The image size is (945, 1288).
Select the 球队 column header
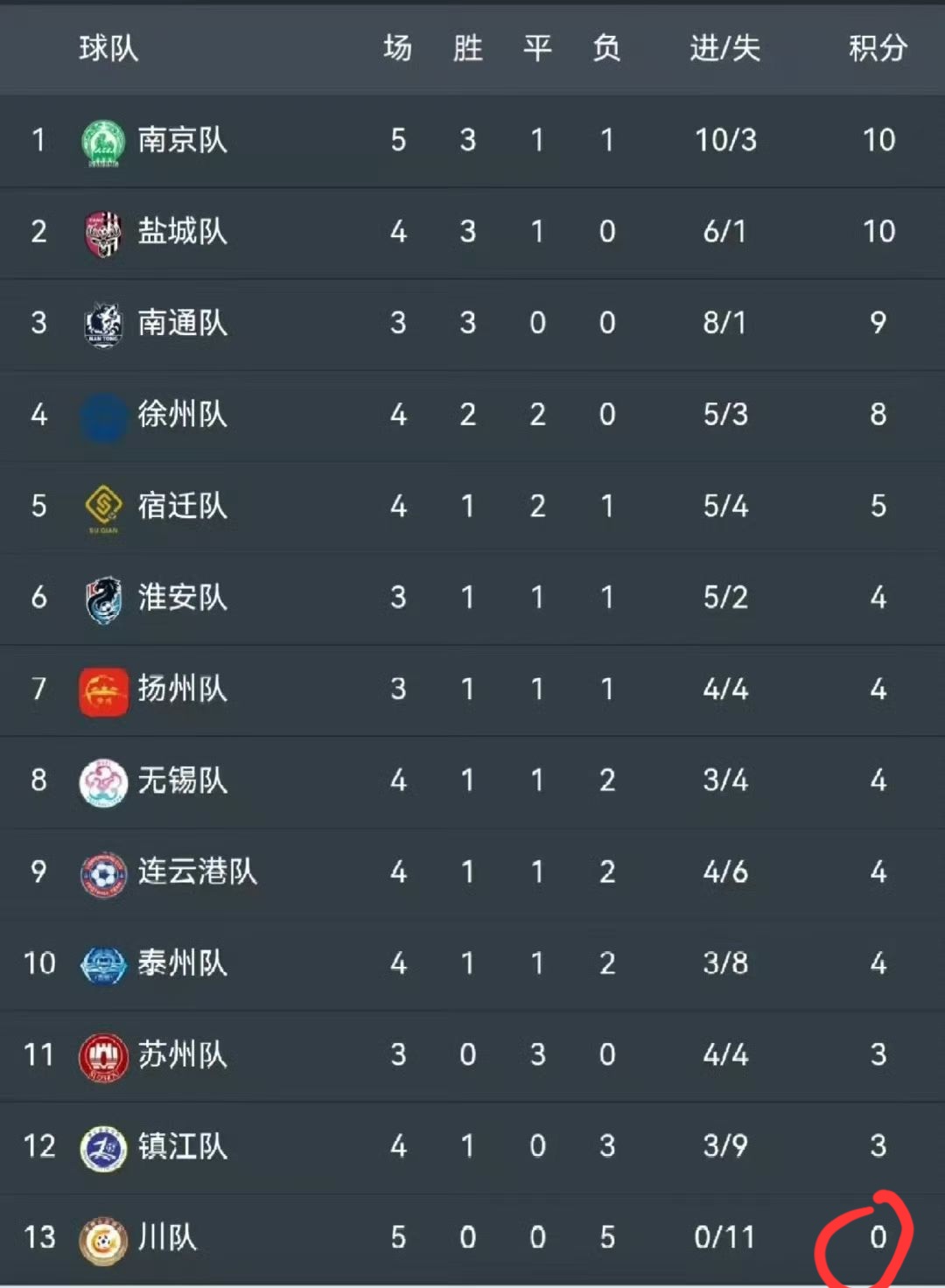(108, 48)
